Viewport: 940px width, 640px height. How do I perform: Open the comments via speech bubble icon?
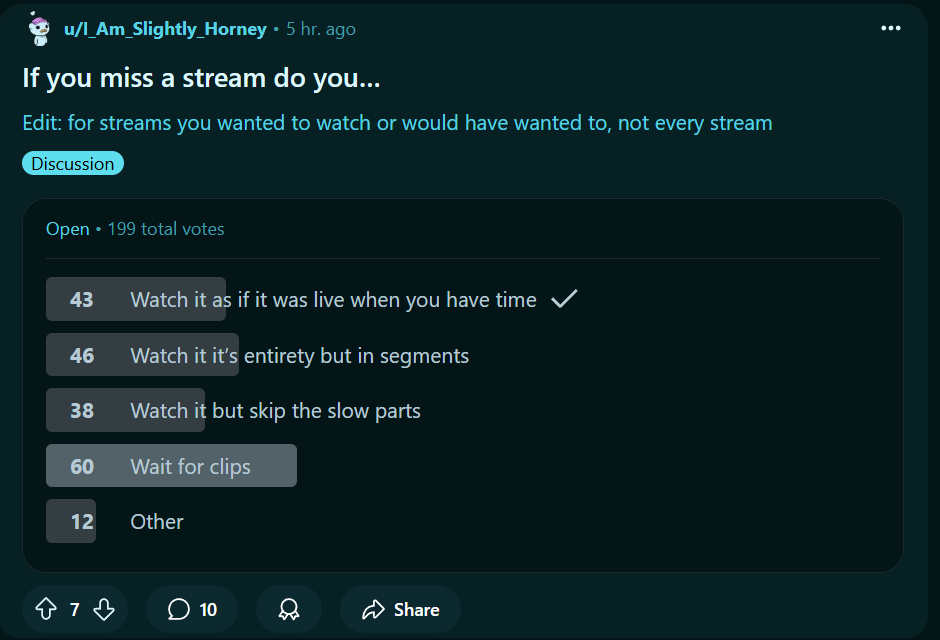[179, 609]
